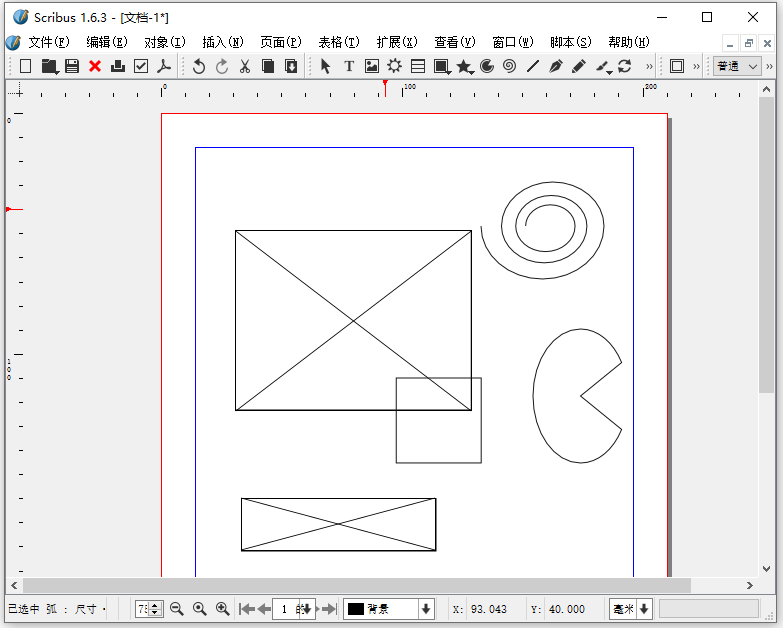Screen dimensions: 783x628
Task: Select the Image Frame tool
Action: pos(372,66)
